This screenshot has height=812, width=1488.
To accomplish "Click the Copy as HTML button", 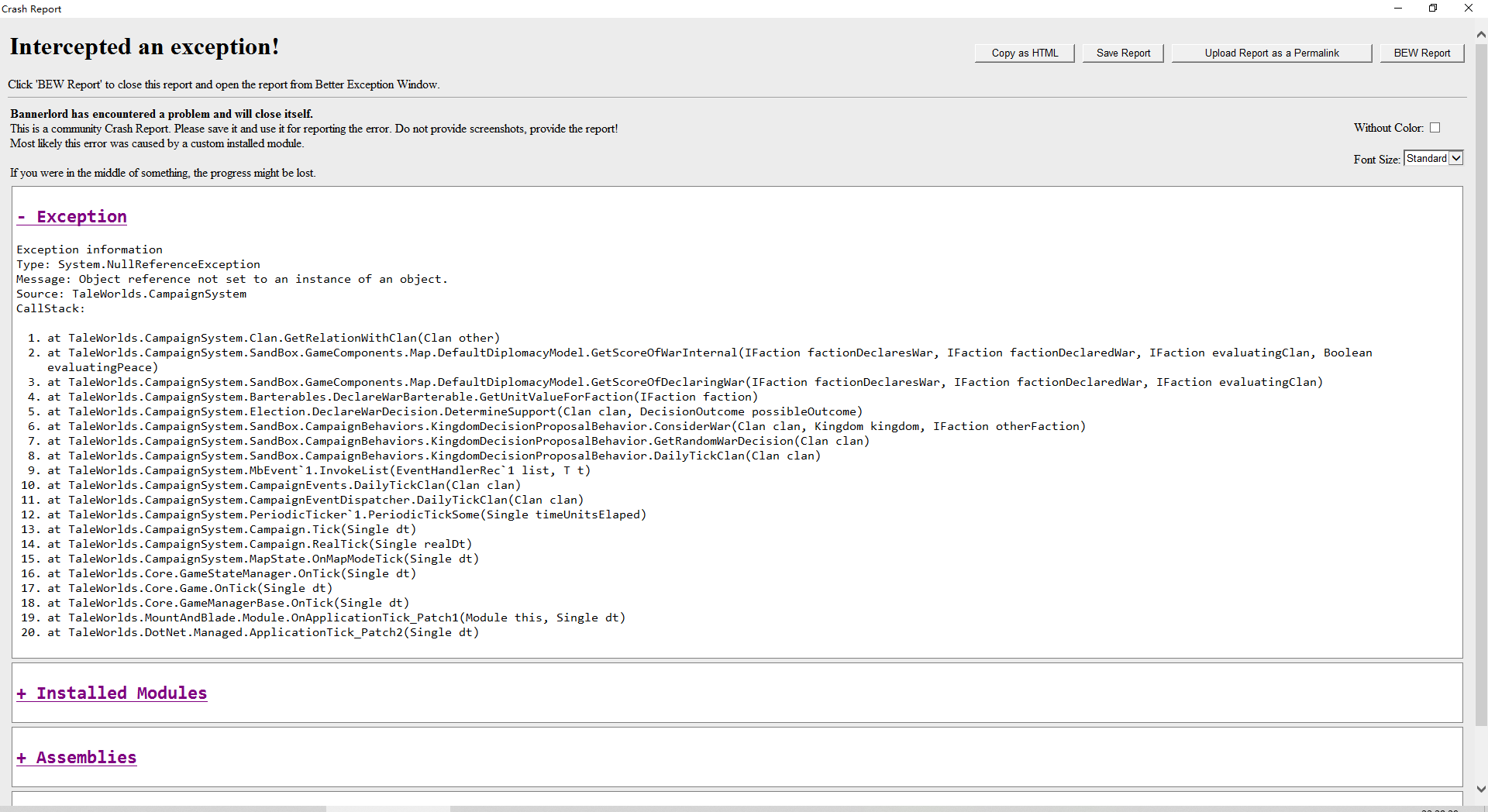I will [1025, 53].
